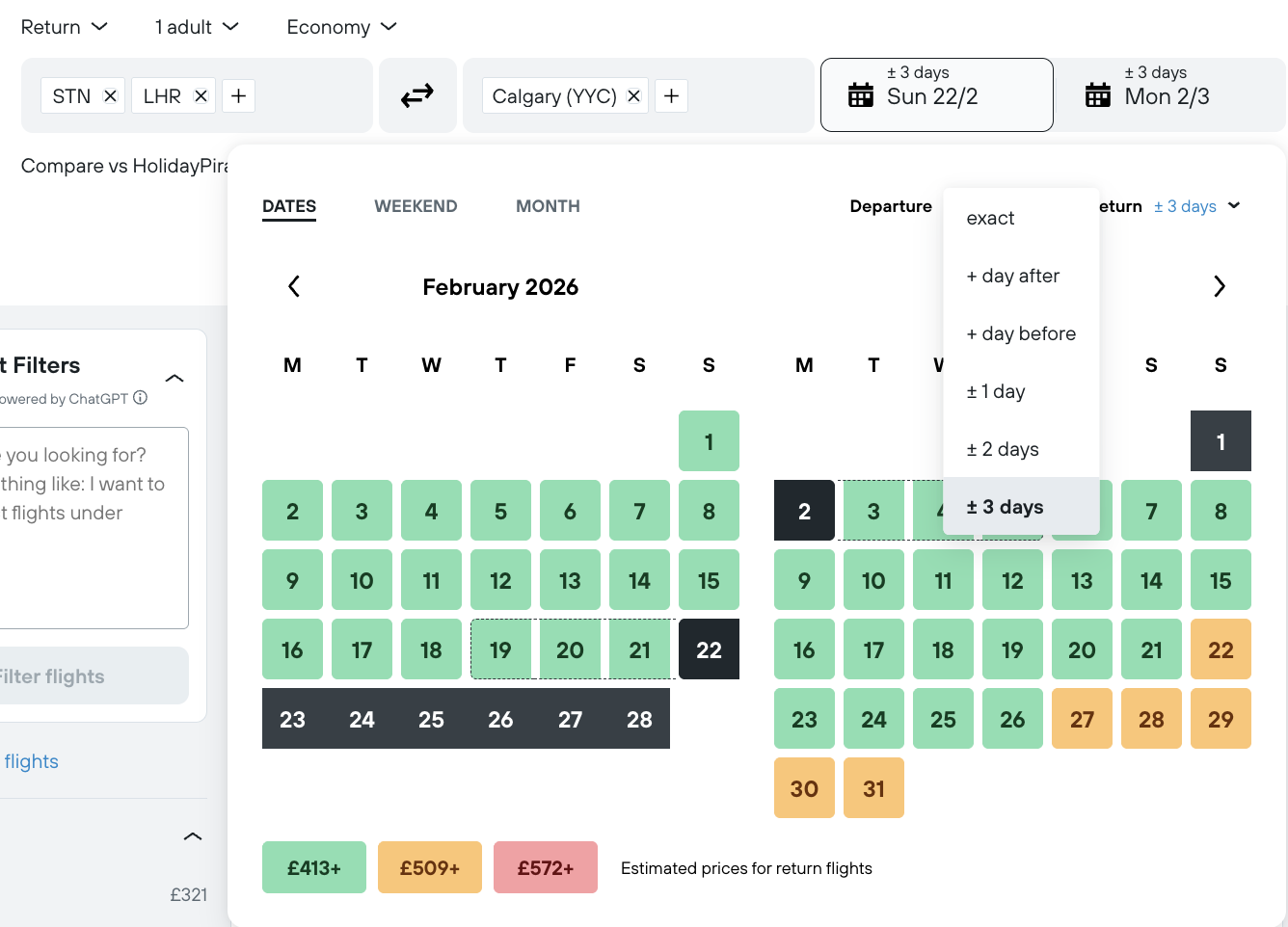The width and height of the screenshot is (1288, 927).
Task: Go to previous month with left chevron
Action: coord(294,286)
